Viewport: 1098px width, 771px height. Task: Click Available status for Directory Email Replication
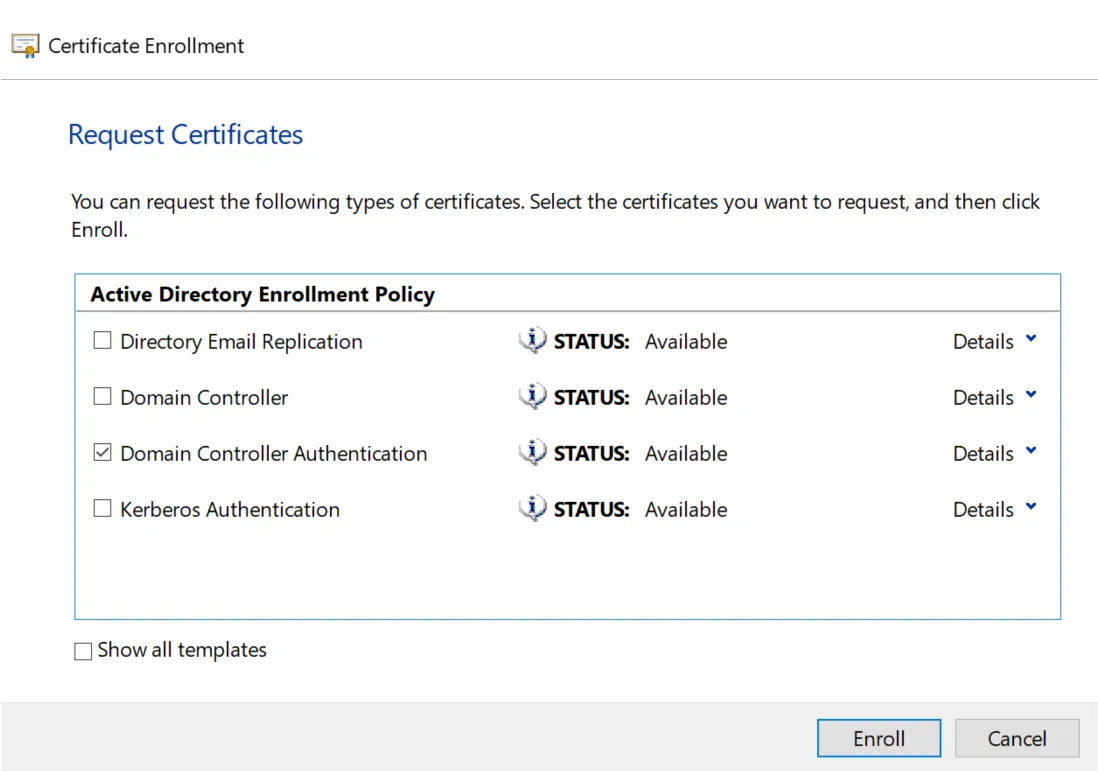[686, 342]
